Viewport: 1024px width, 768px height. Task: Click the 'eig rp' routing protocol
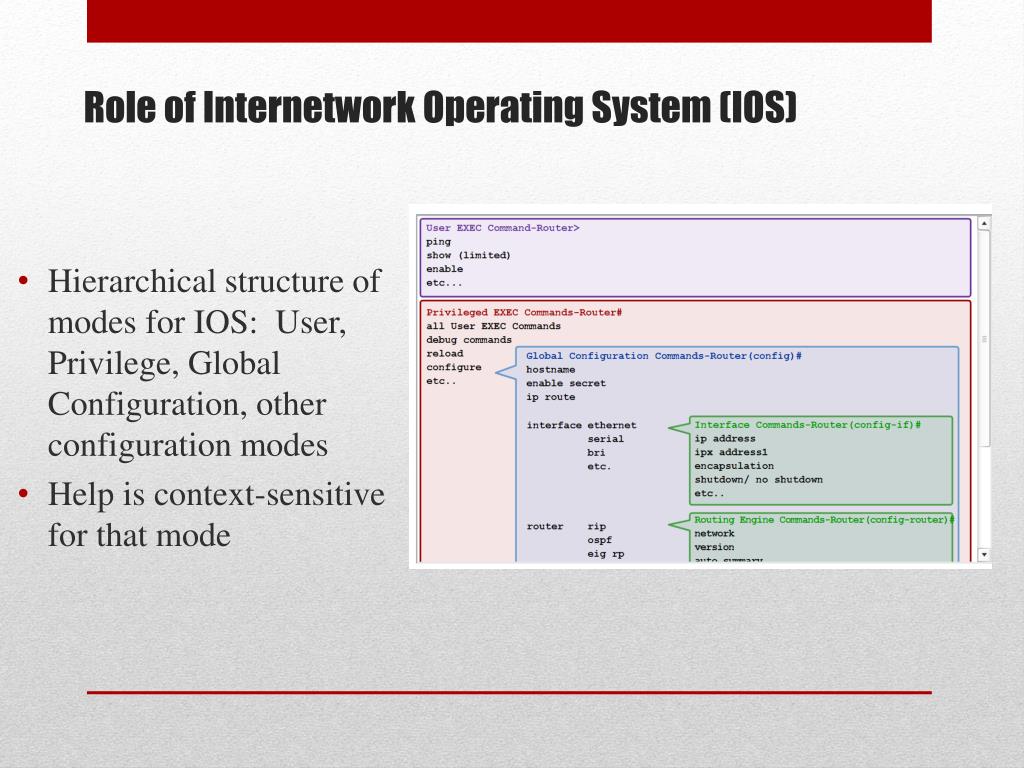605,554
